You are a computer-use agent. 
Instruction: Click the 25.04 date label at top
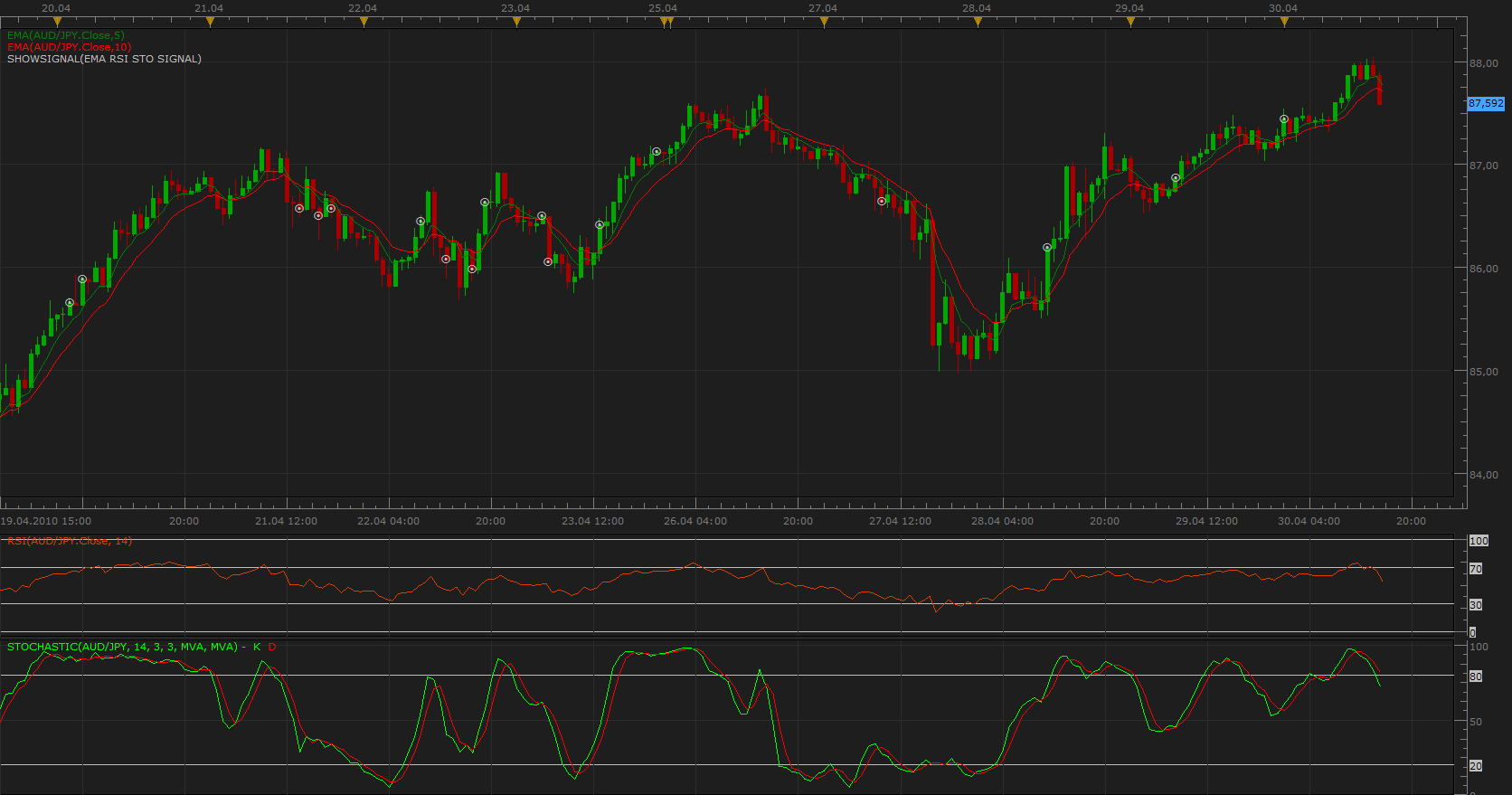663,8
